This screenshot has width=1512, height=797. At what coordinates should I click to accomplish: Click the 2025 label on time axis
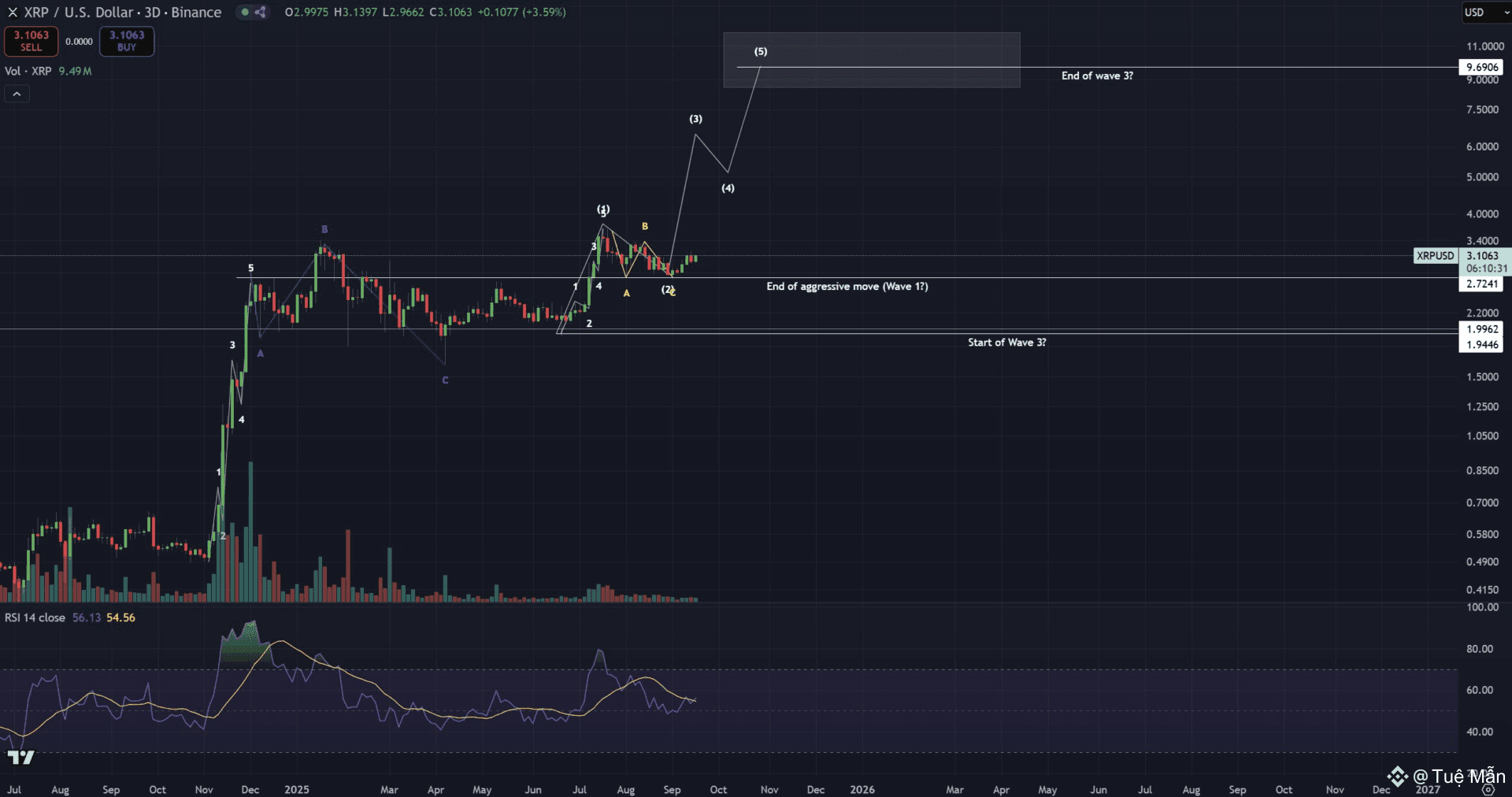pyautogui.click(x=297, y=789)
